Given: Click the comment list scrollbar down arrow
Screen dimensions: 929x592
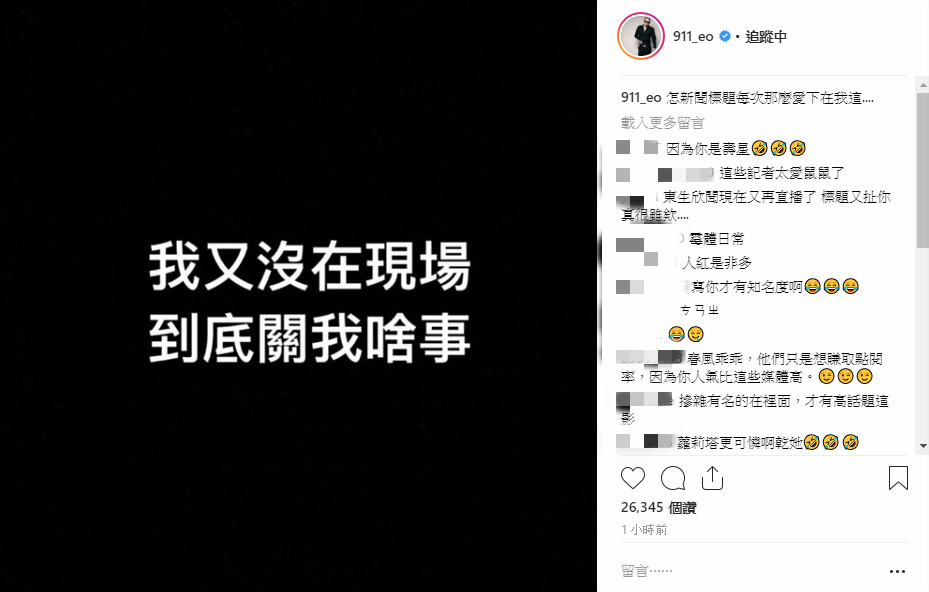Looking at the screenshot, I should 923,446.
